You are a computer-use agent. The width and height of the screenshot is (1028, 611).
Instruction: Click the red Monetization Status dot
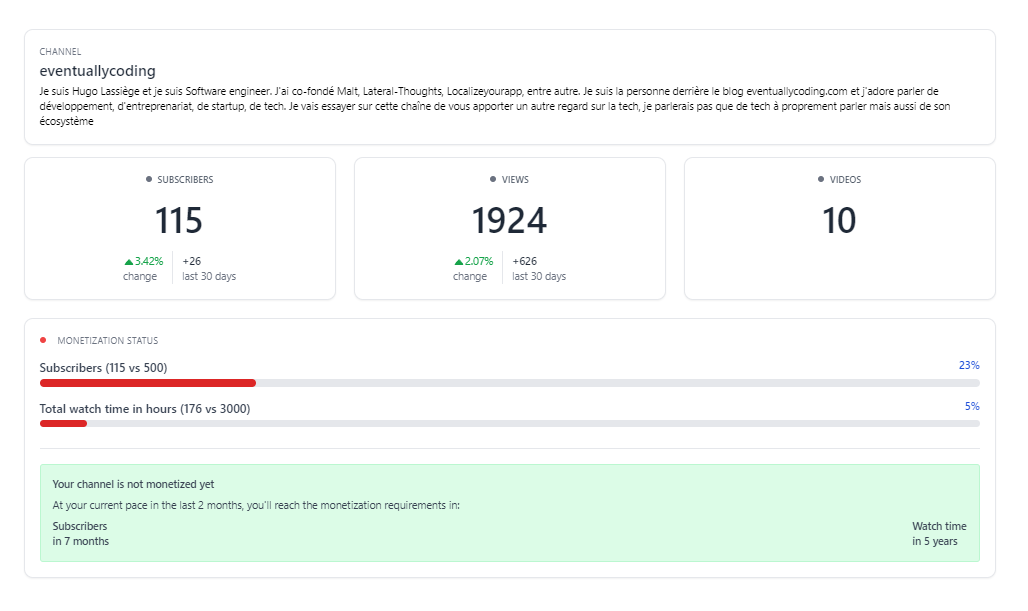(x=43, y=340)
